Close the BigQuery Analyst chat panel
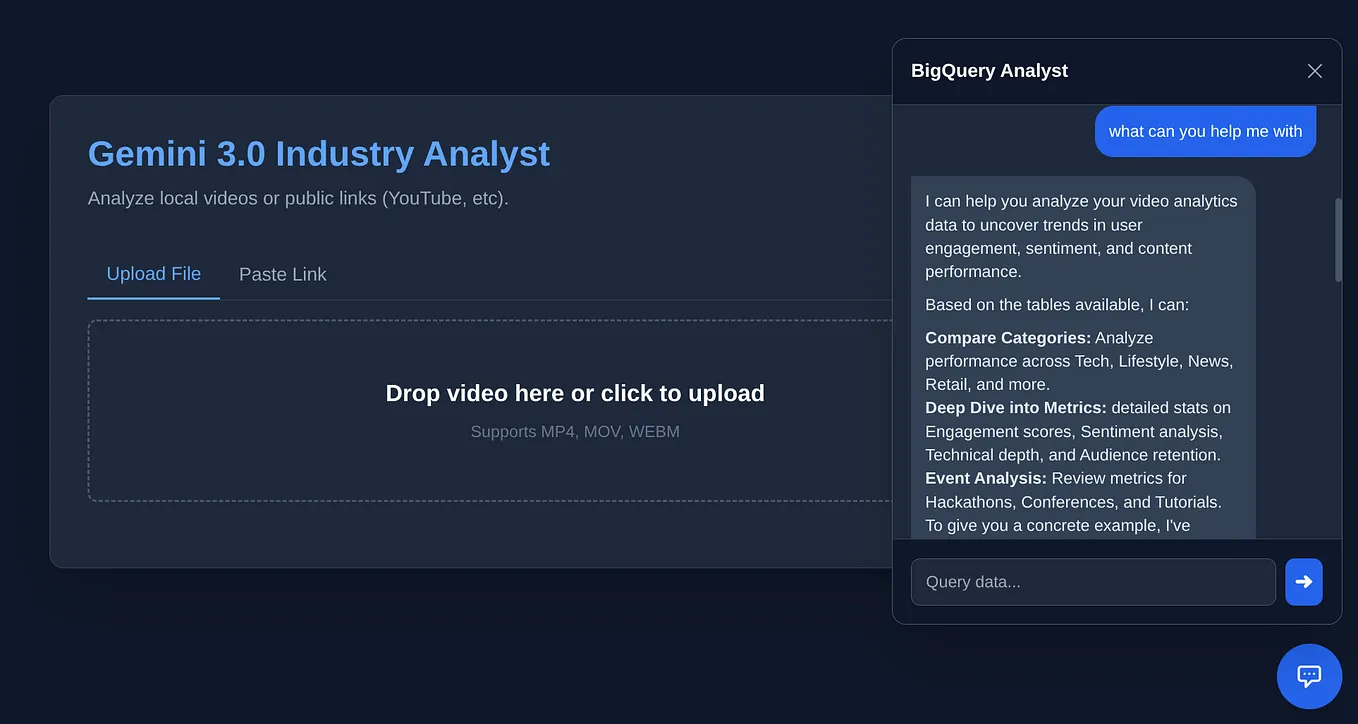The height and width of the screenshot is (724, 1358). point(1315,71)
